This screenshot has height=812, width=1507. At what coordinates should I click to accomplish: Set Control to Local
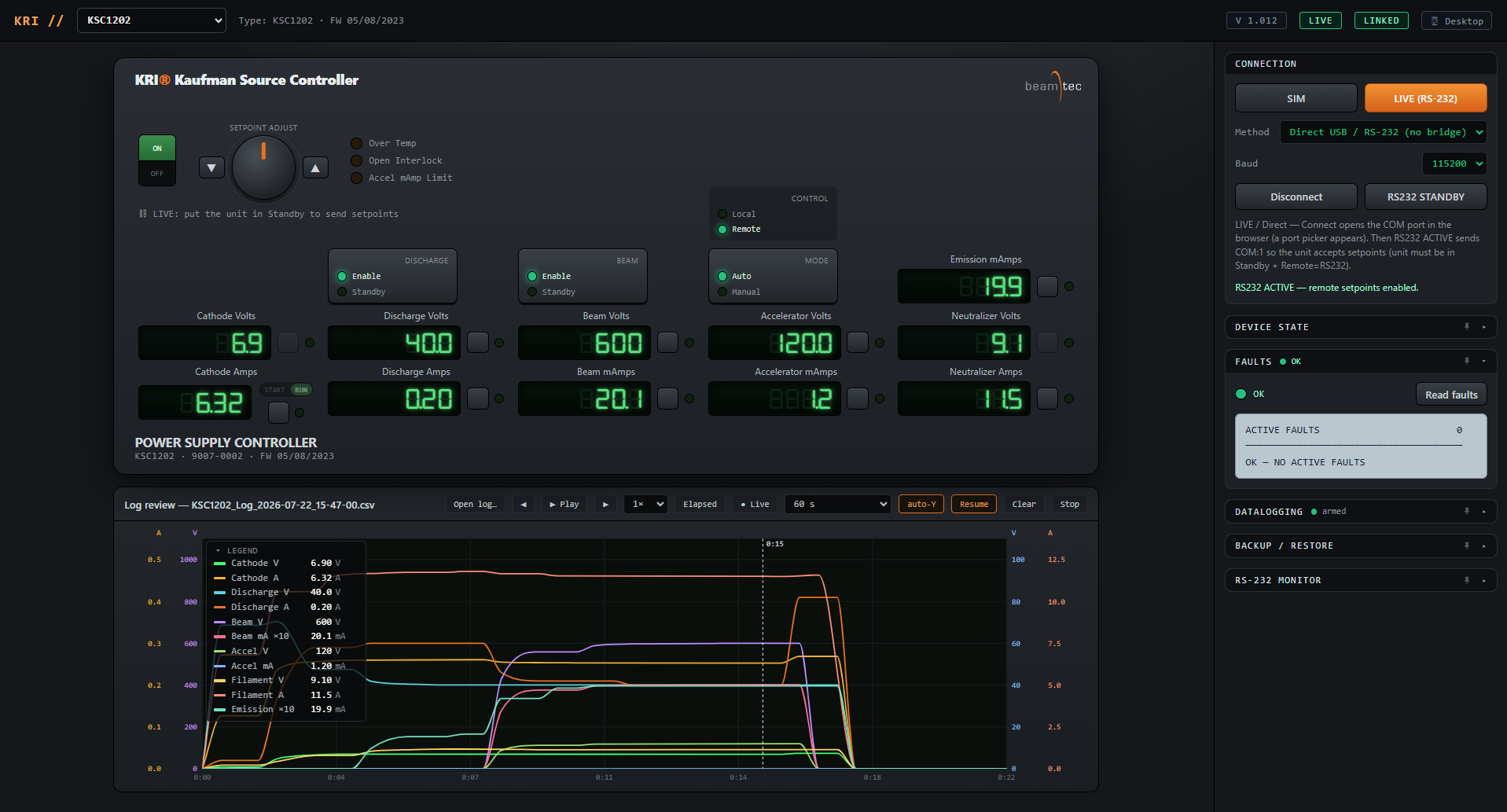pos(737,214)
